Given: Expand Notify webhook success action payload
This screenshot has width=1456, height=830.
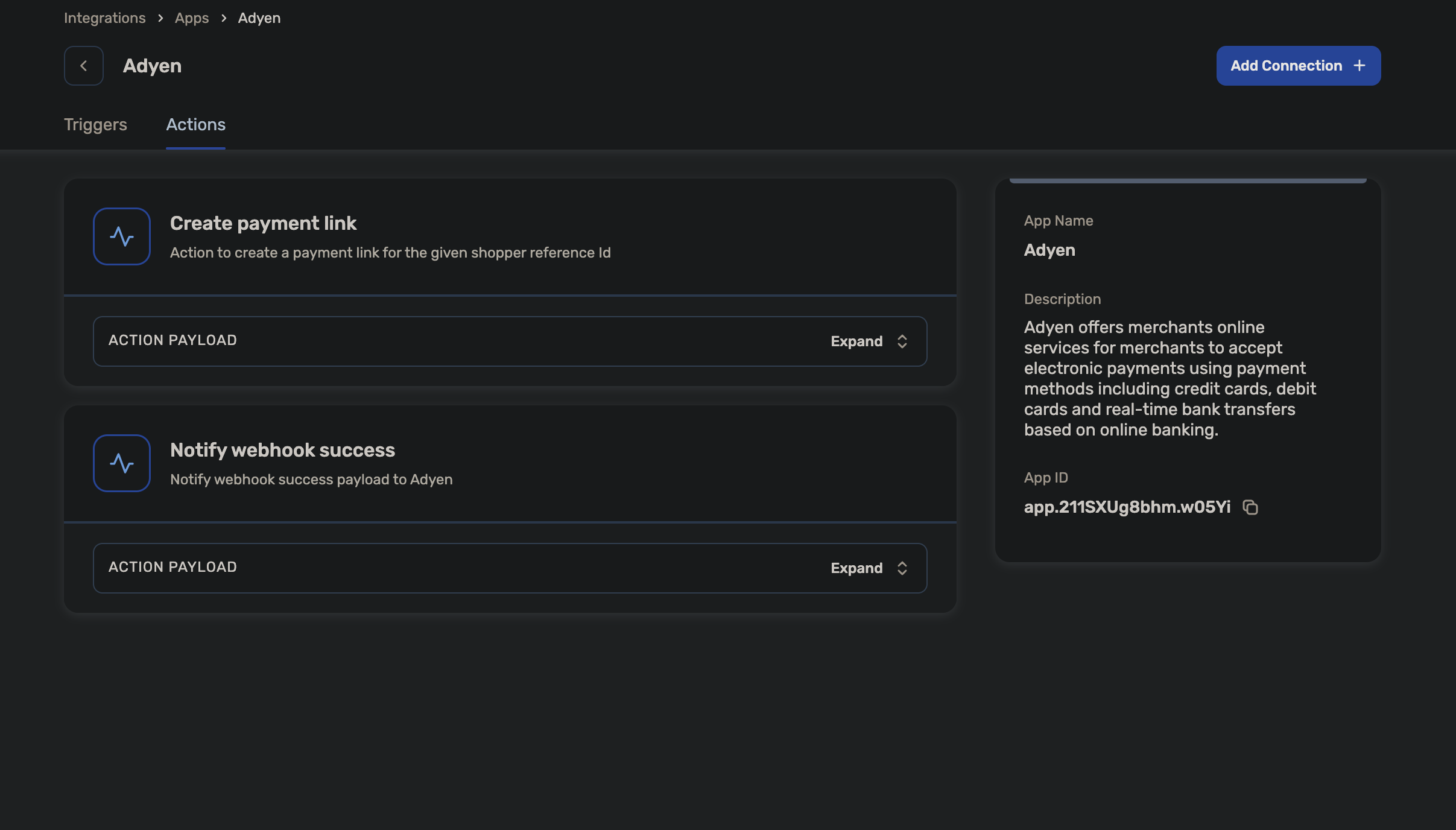Looking at the screenshot, I should [856, 568].
